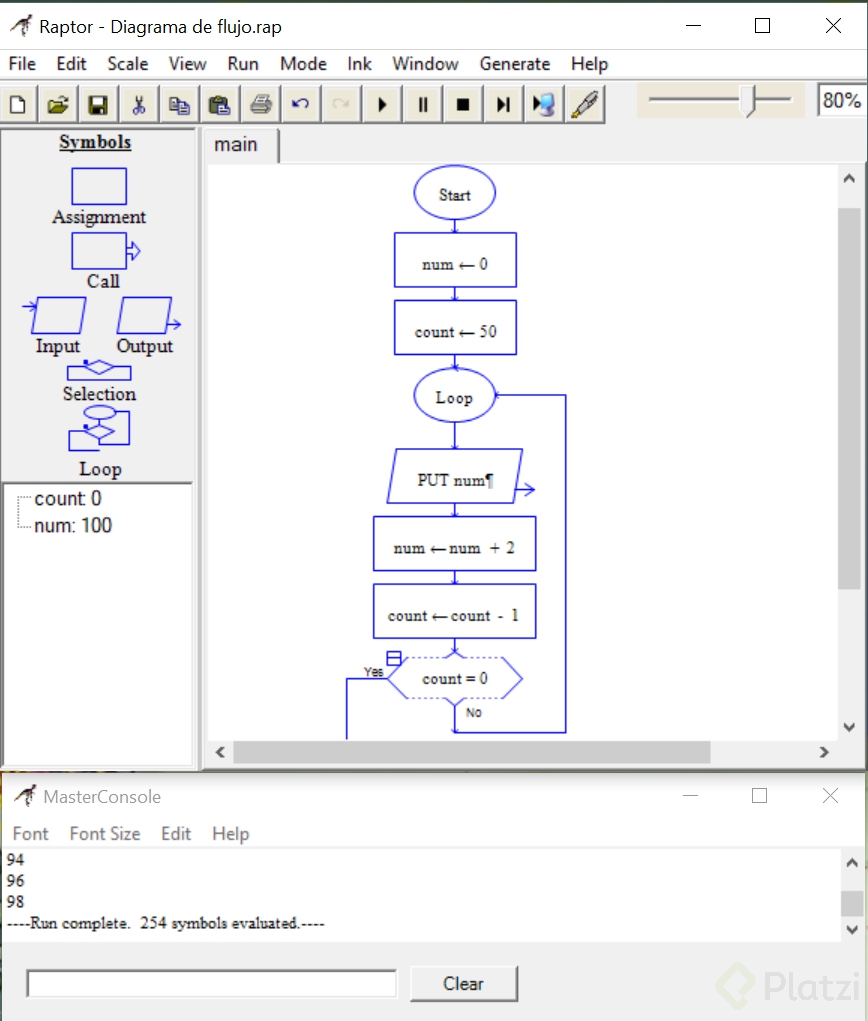Select the Selection symbol
This screenshot has height=1021, width=868.
97,372
